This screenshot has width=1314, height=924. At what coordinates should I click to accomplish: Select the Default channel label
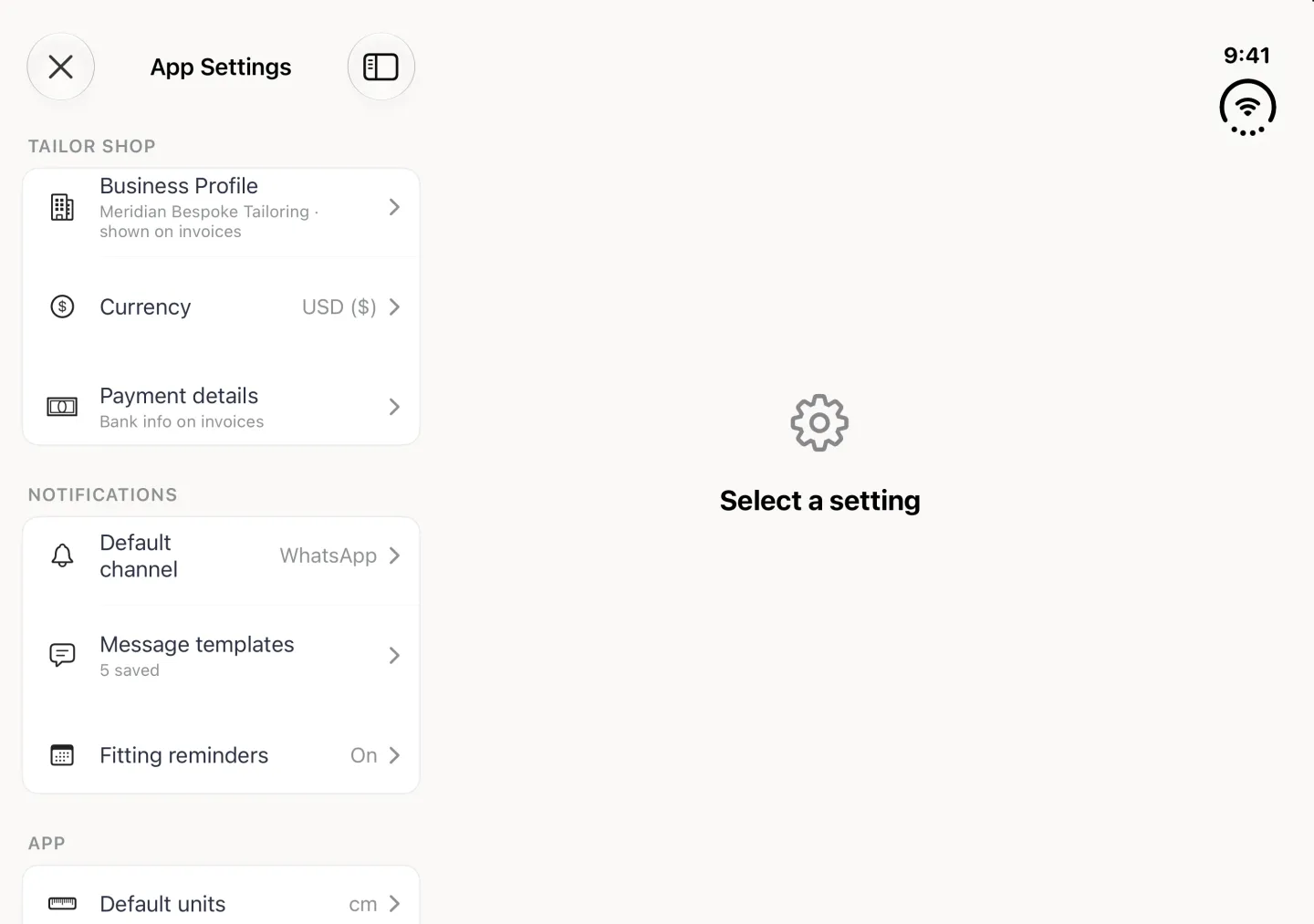139,555
